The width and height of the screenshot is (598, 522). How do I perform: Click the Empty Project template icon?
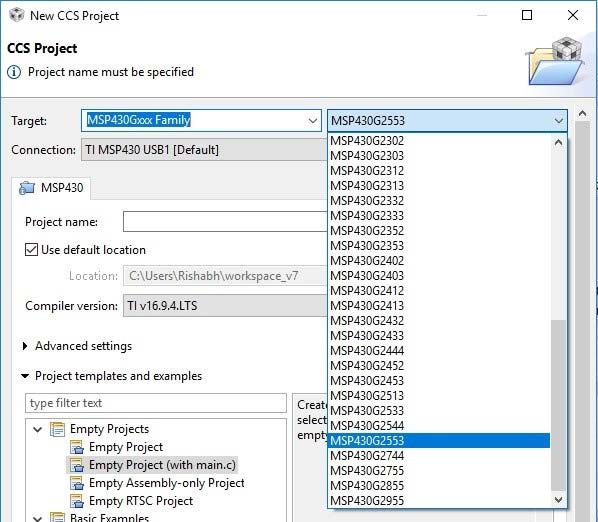click(x=77, y=447)
